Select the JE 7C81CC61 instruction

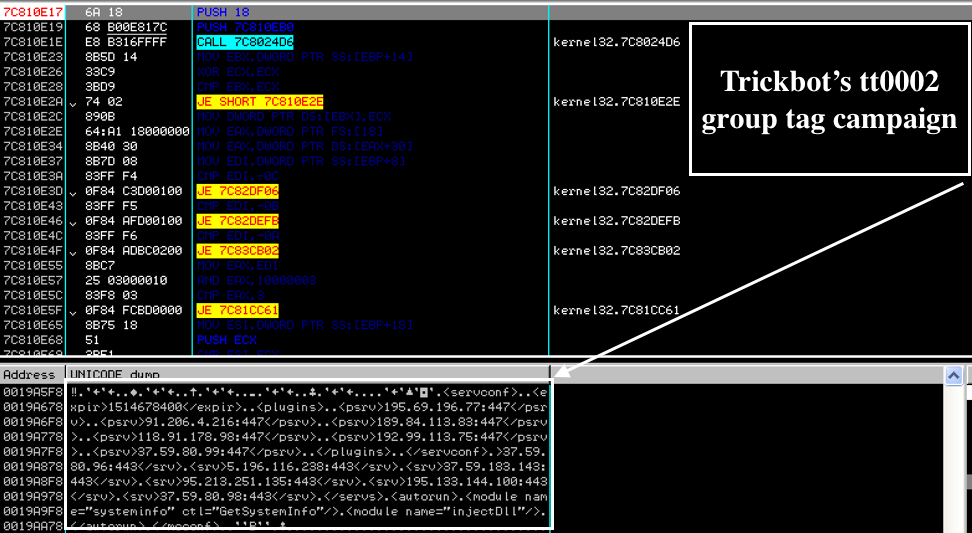point(238,310)
